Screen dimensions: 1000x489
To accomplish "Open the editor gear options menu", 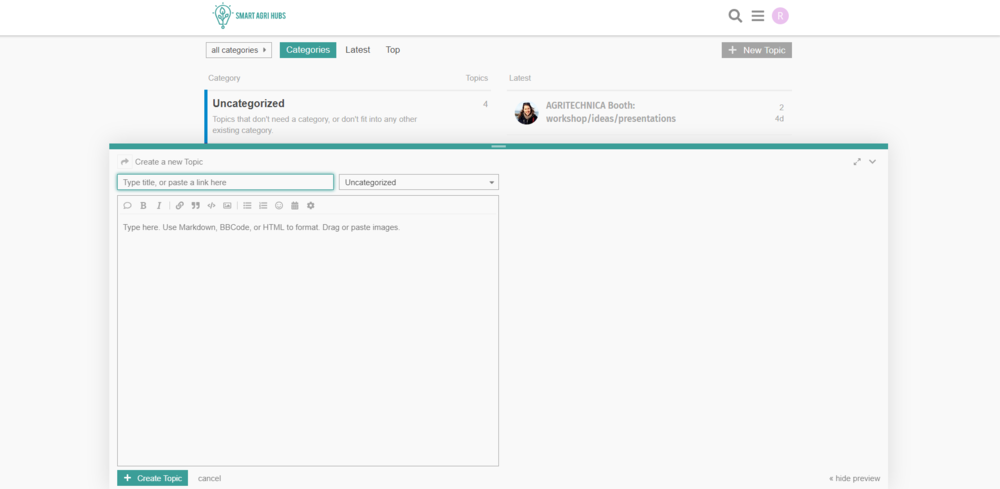I will click(x=311, y=205).
